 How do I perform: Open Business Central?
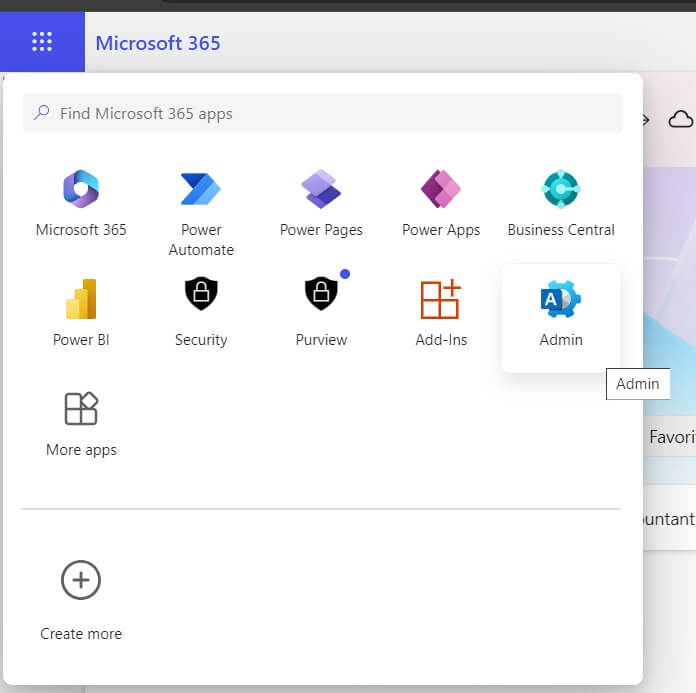(x=561, y=203)
